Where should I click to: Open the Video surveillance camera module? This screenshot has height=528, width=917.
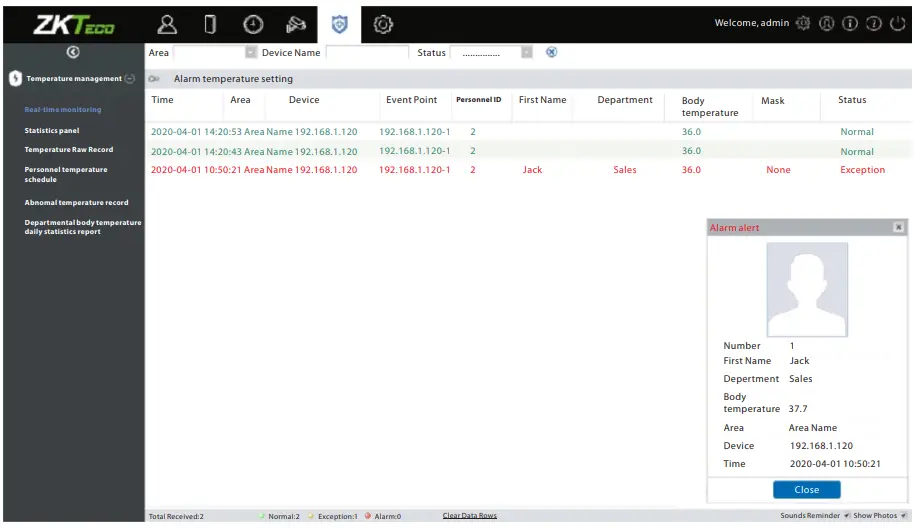coord(295,24)
